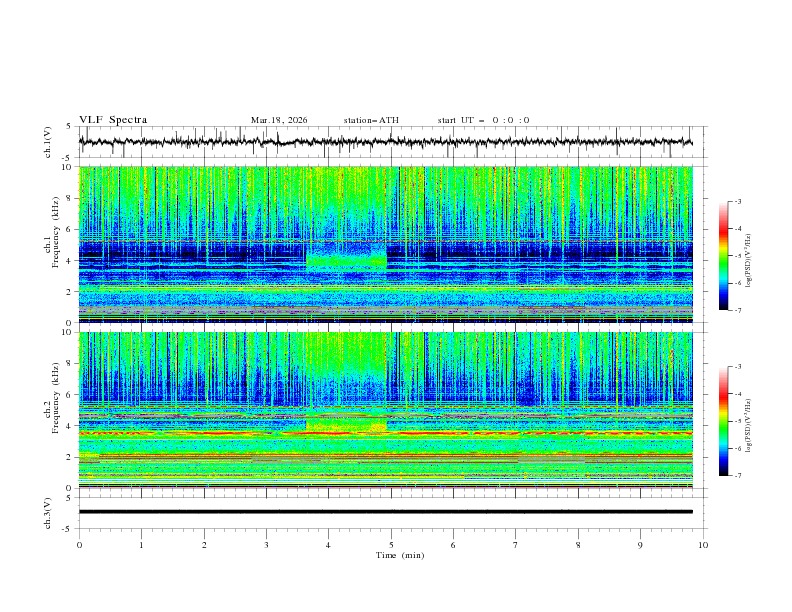Click the '-7' label on lower colorbar
Viewport: 792px width, 612px height.
pos(737,475)
